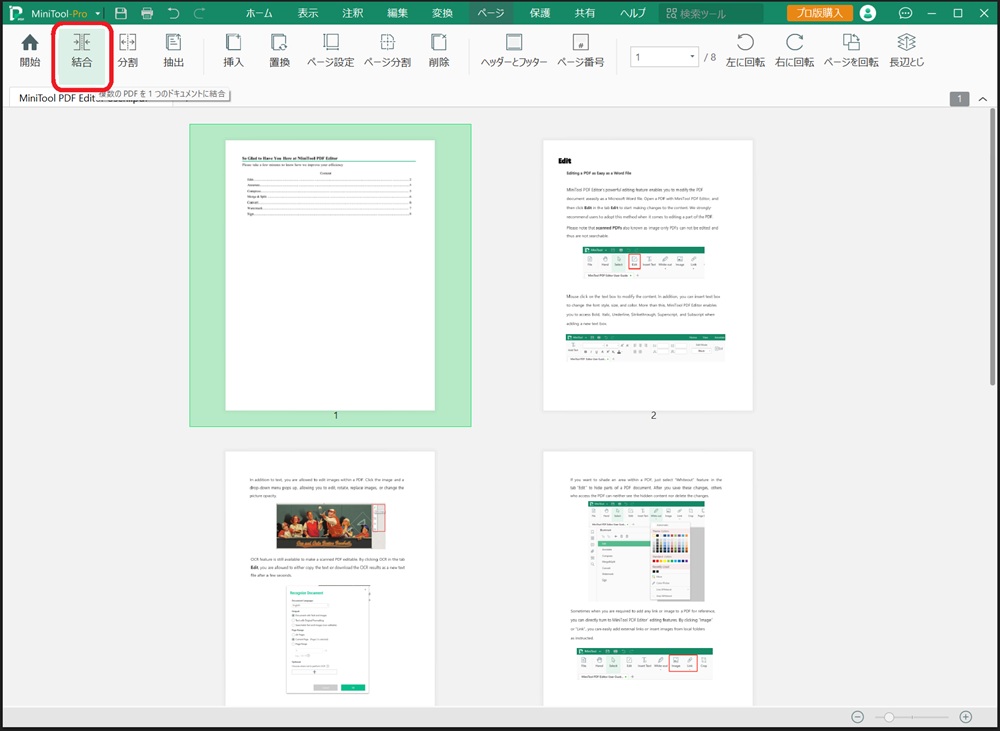Open the 分割 (Split) tool
The width and height of the screenshot is (1000, 731).
(x=128, y=51)
